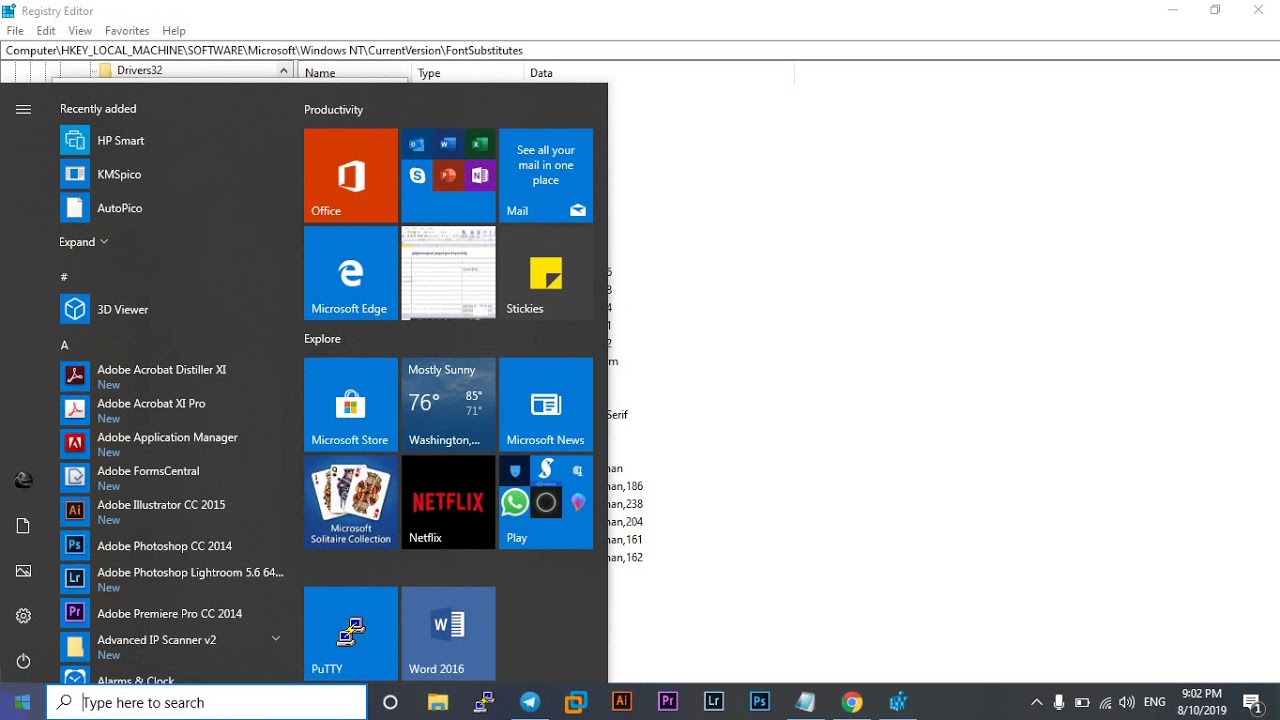Open 3D Viewer app
1280x720 pixels.
[172, 310]
